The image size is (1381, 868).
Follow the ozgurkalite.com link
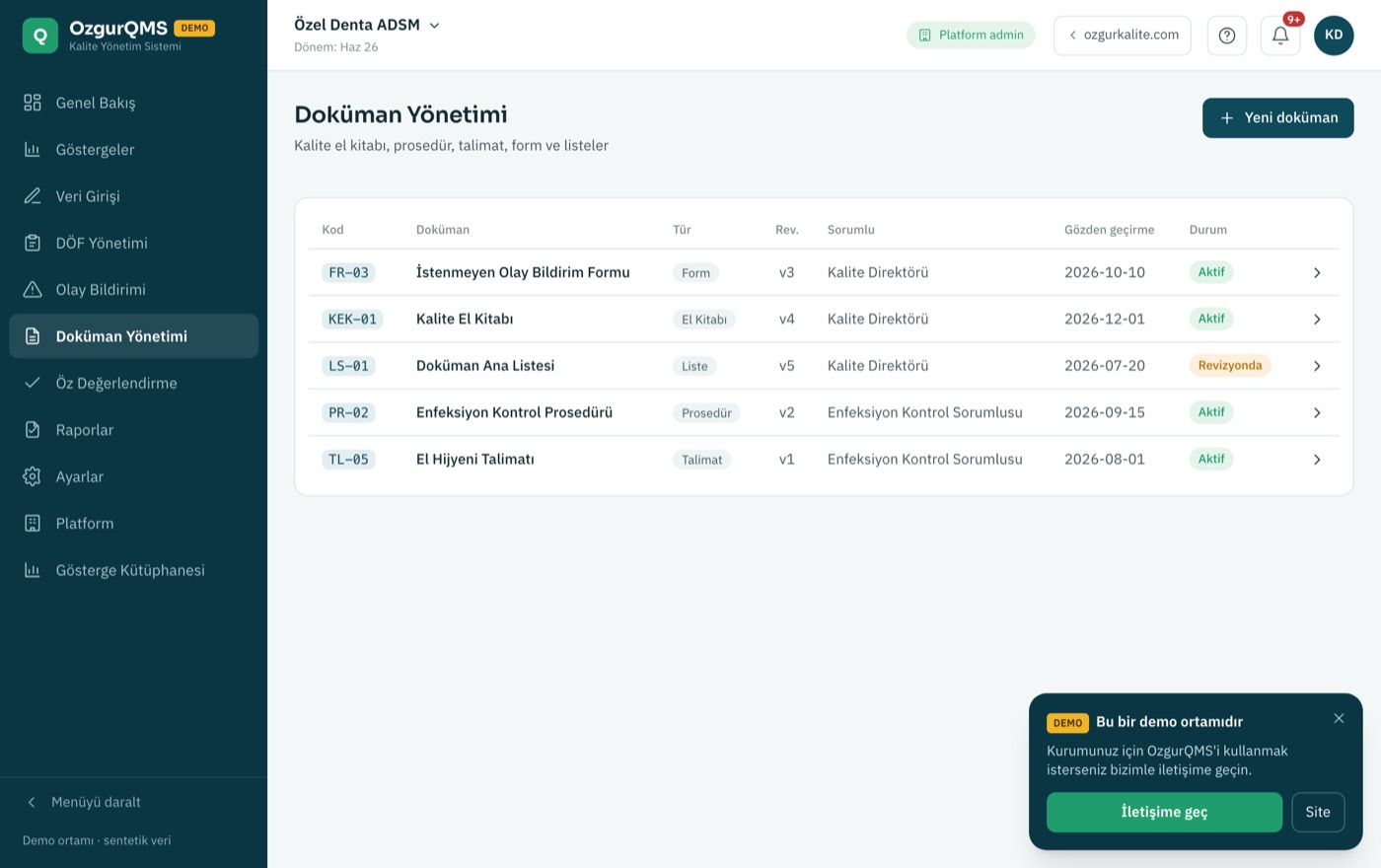(x=1123, y=36)
